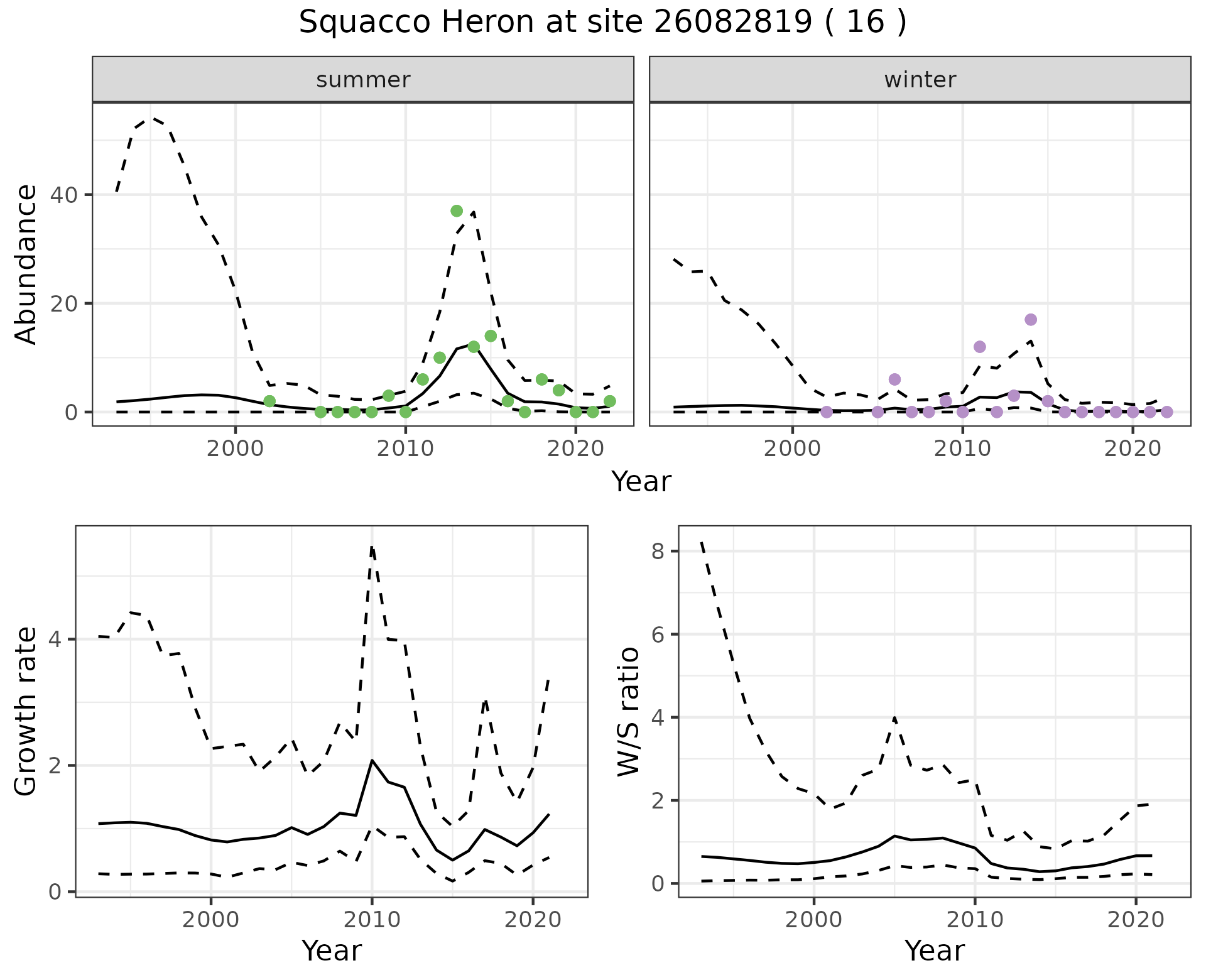The width and height of the screenshot is (1206, 980).
Task: Click the Year label under abundance panels
Action: 641,482
